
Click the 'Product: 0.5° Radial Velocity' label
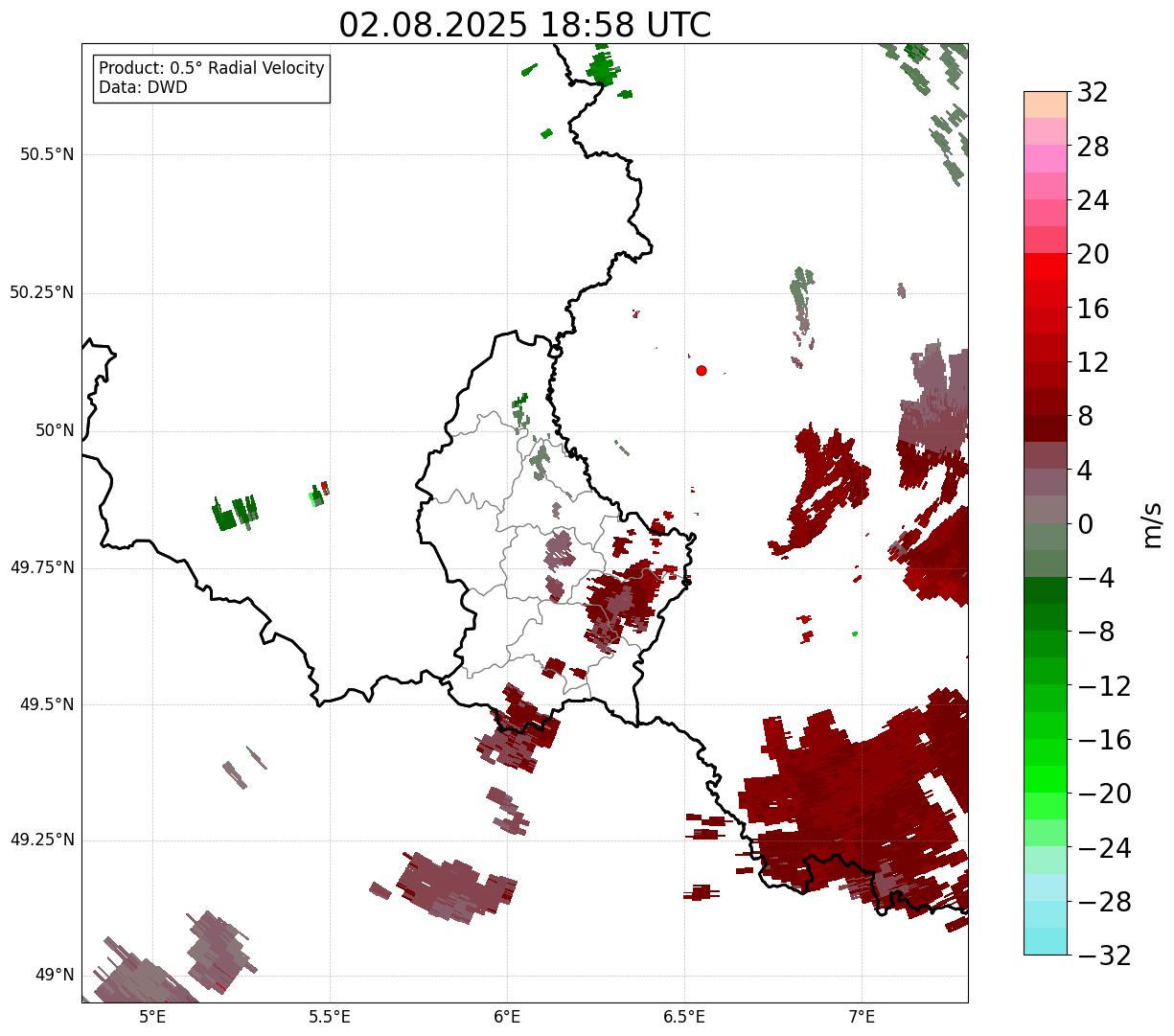coord(212,69)
